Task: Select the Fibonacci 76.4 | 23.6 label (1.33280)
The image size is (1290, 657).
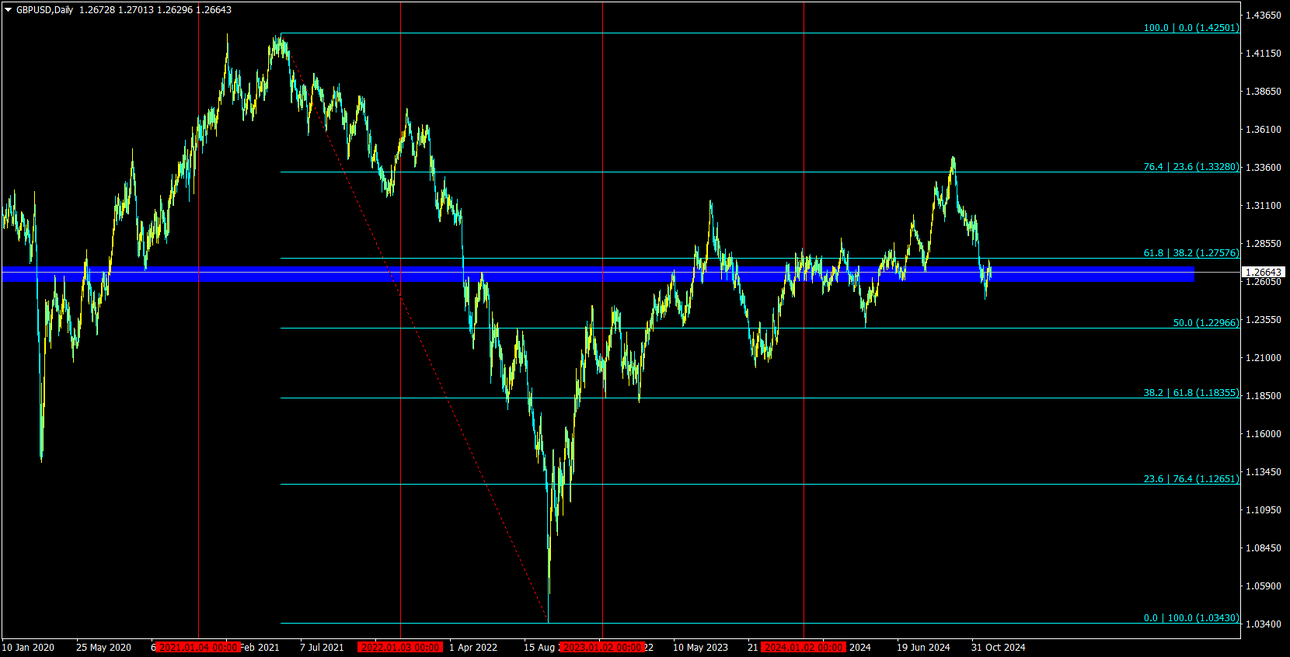Action: point(1191,167)
